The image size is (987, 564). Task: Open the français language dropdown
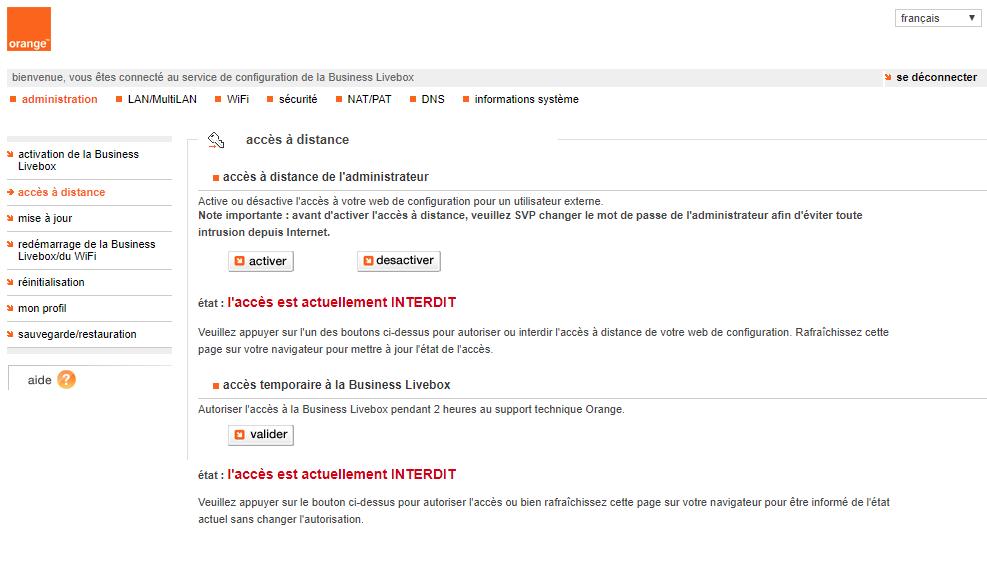(938, 18)
